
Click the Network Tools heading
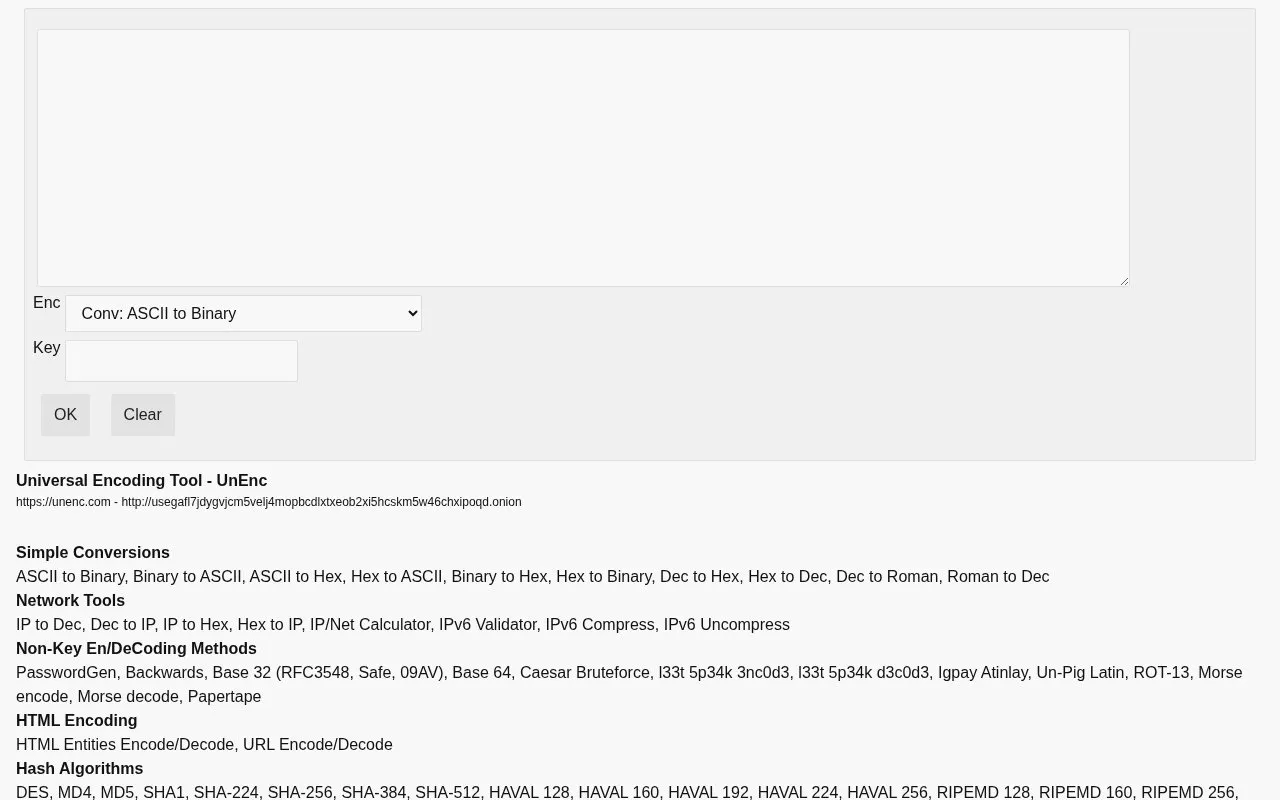[70, 601]
